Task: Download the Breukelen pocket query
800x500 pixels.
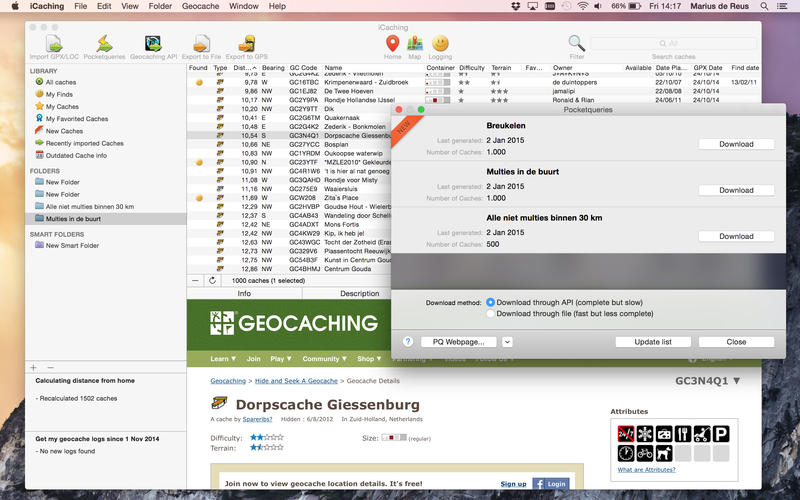Action: 736,144
